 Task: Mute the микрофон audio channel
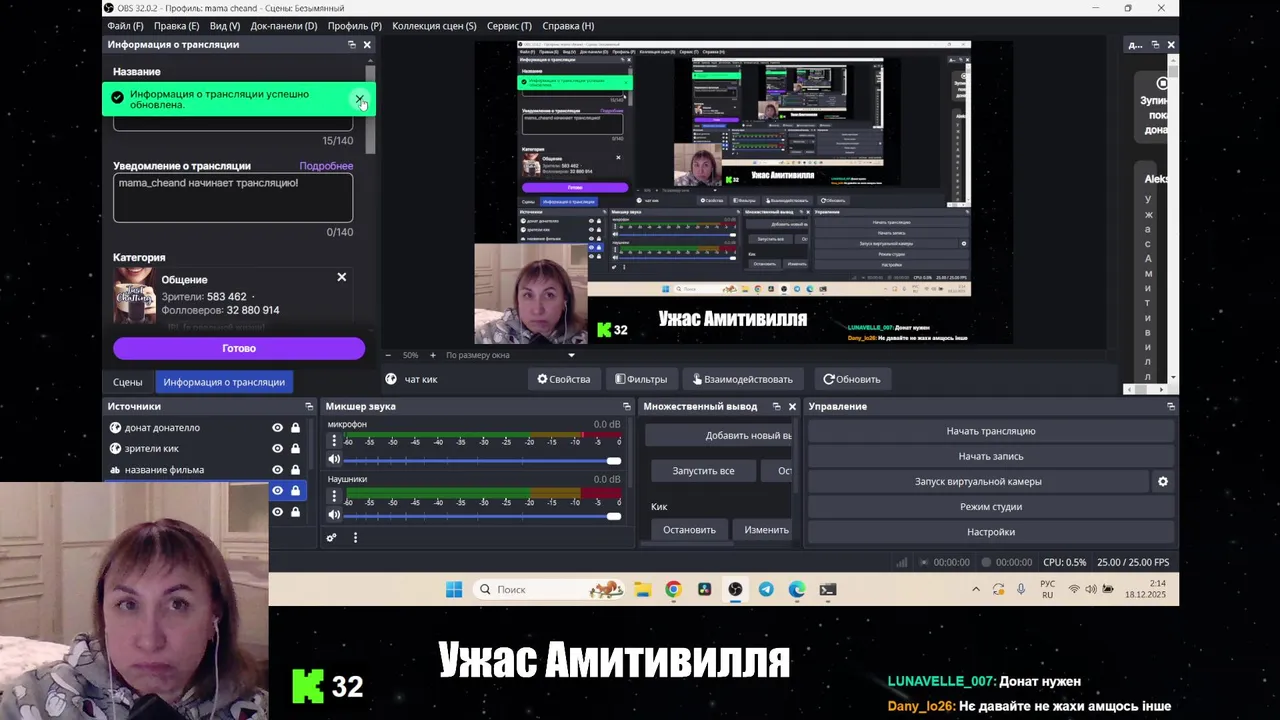334,460
